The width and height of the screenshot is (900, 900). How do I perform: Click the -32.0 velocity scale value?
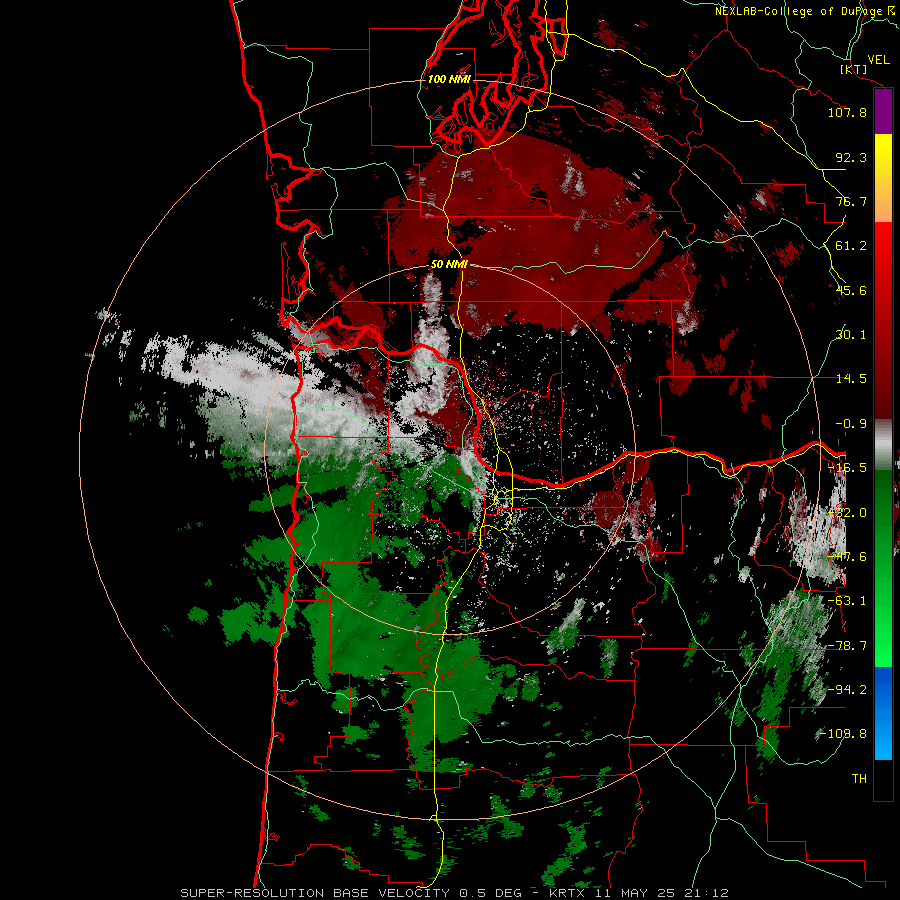click(x=847, y=513)
